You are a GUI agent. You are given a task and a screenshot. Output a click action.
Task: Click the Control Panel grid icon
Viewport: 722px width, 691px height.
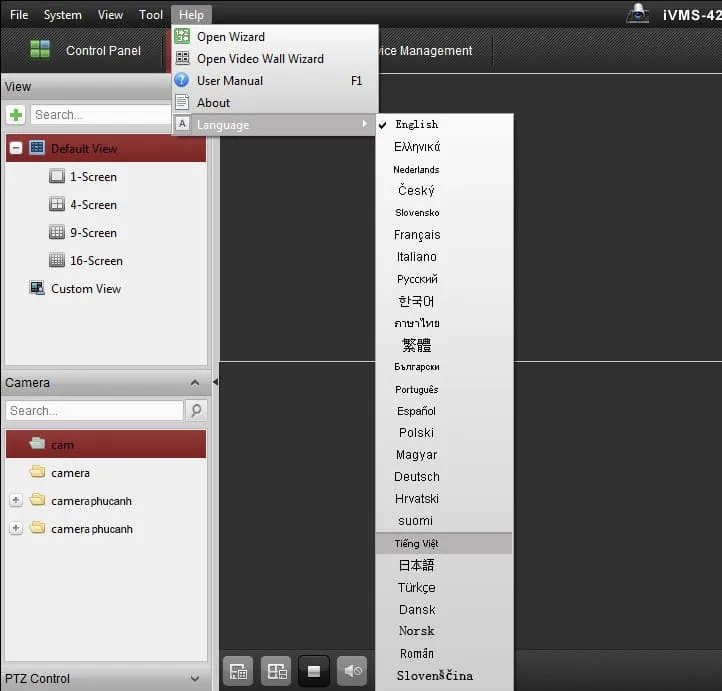[40, 50]
